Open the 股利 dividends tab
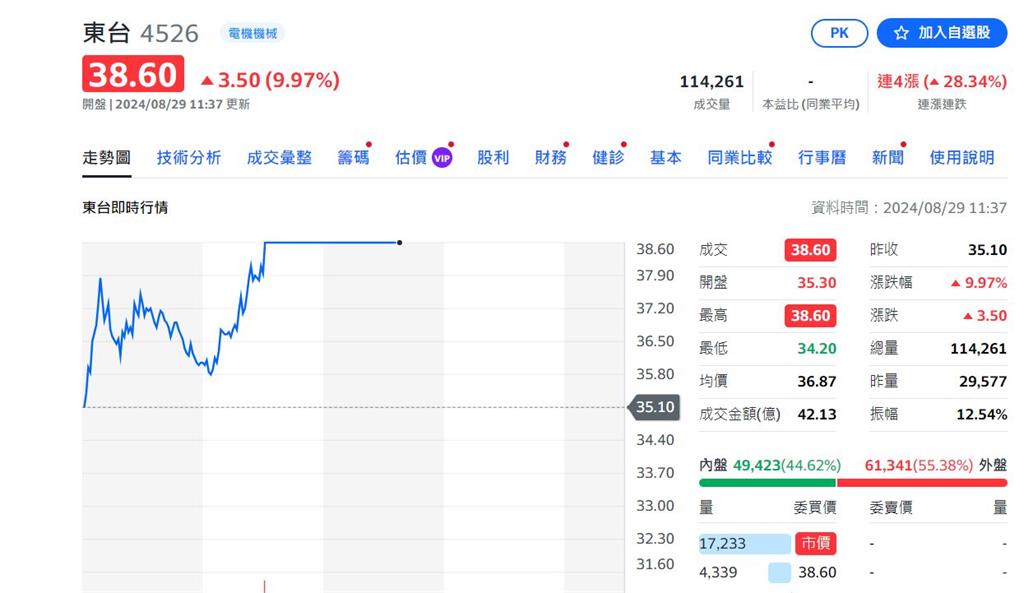The width and height of the screenshot is (1024, 593). click(493, 157)
